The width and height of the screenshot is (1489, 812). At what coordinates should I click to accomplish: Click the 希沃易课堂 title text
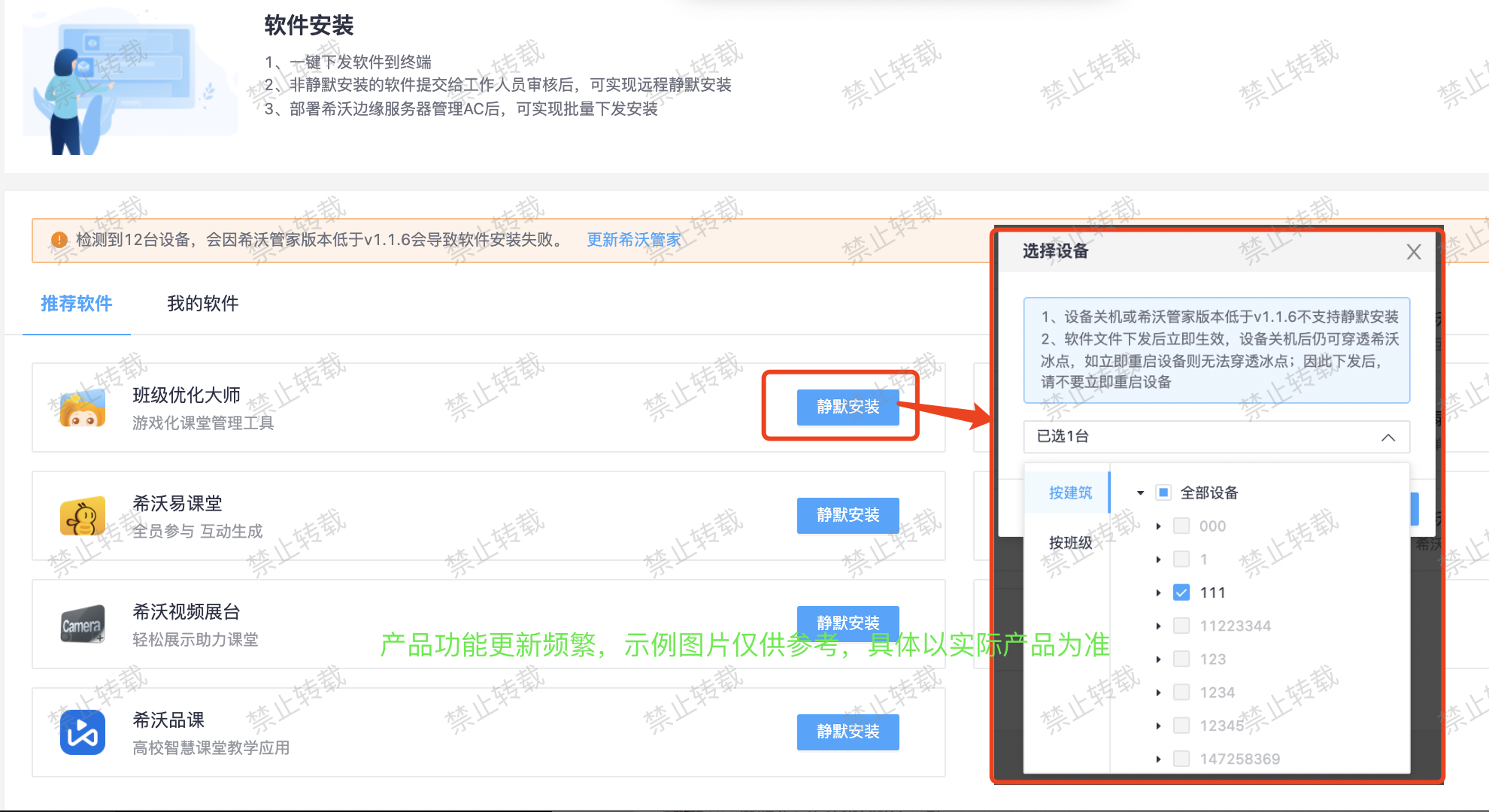pos(177,504)
